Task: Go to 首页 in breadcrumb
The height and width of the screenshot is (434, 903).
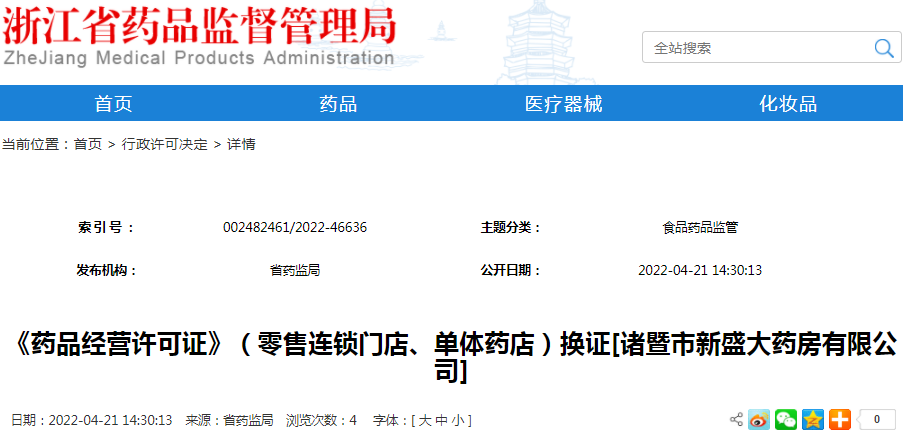Action: tap(88, 144)
